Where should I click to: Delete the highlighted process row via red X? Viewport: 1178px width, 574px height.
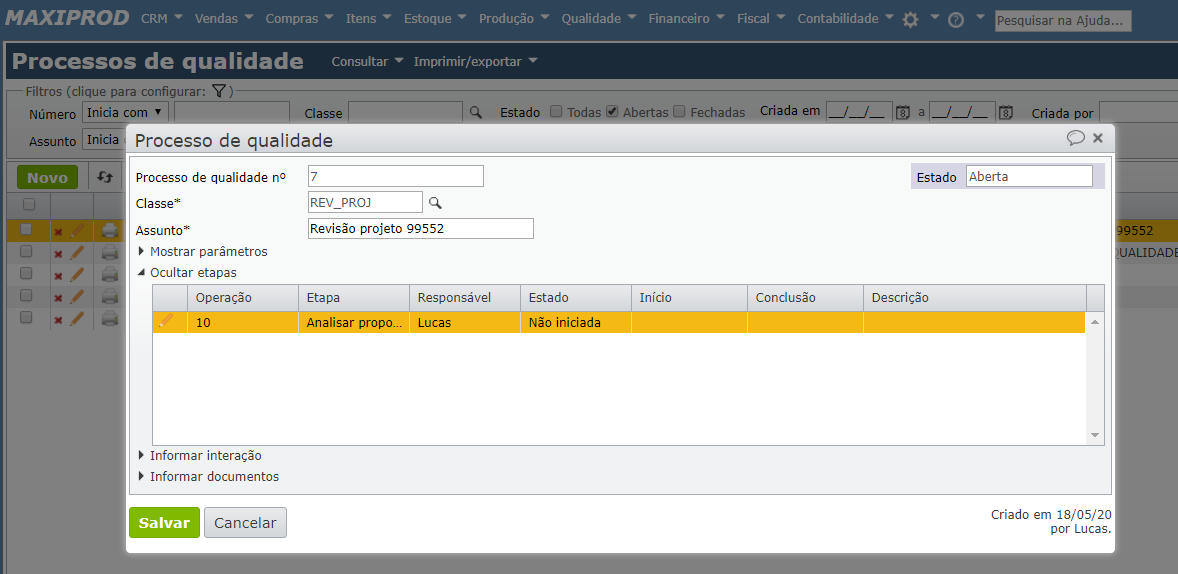[59, 231]
